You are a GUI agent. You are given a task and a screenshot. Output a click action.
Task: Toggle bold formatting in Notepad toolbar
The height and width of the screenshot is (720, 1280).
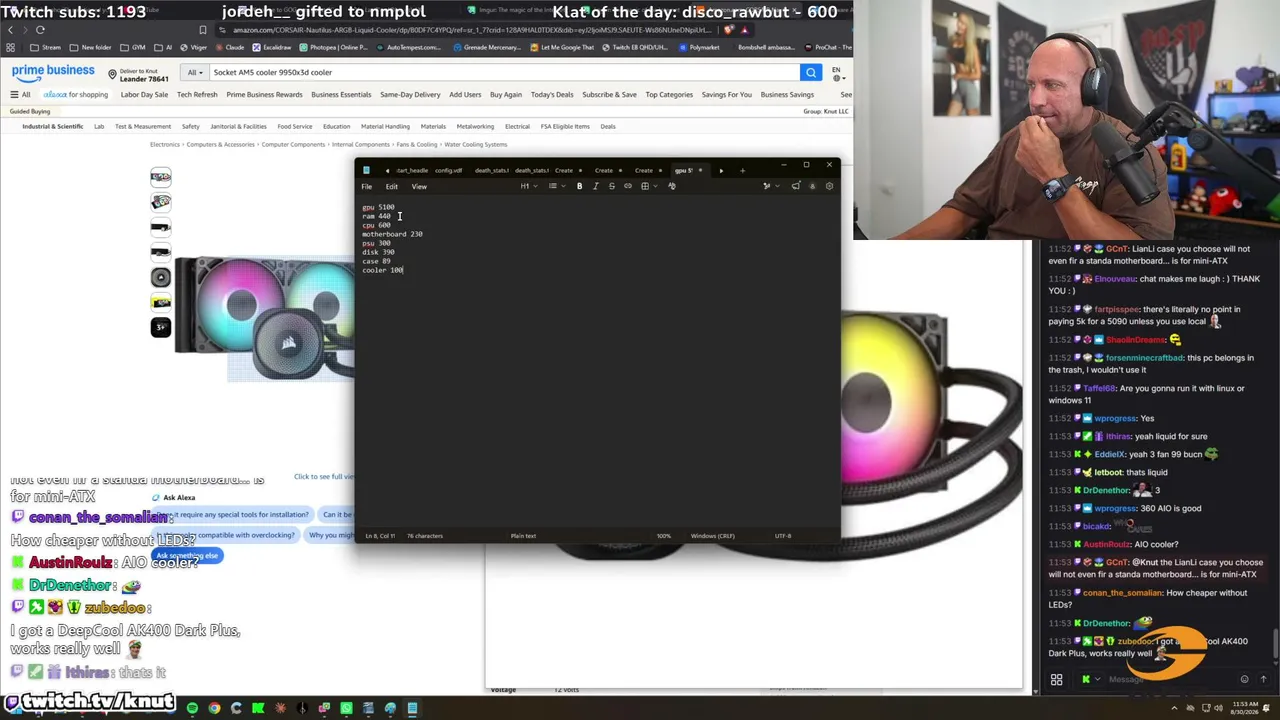(x=579, y=186)
